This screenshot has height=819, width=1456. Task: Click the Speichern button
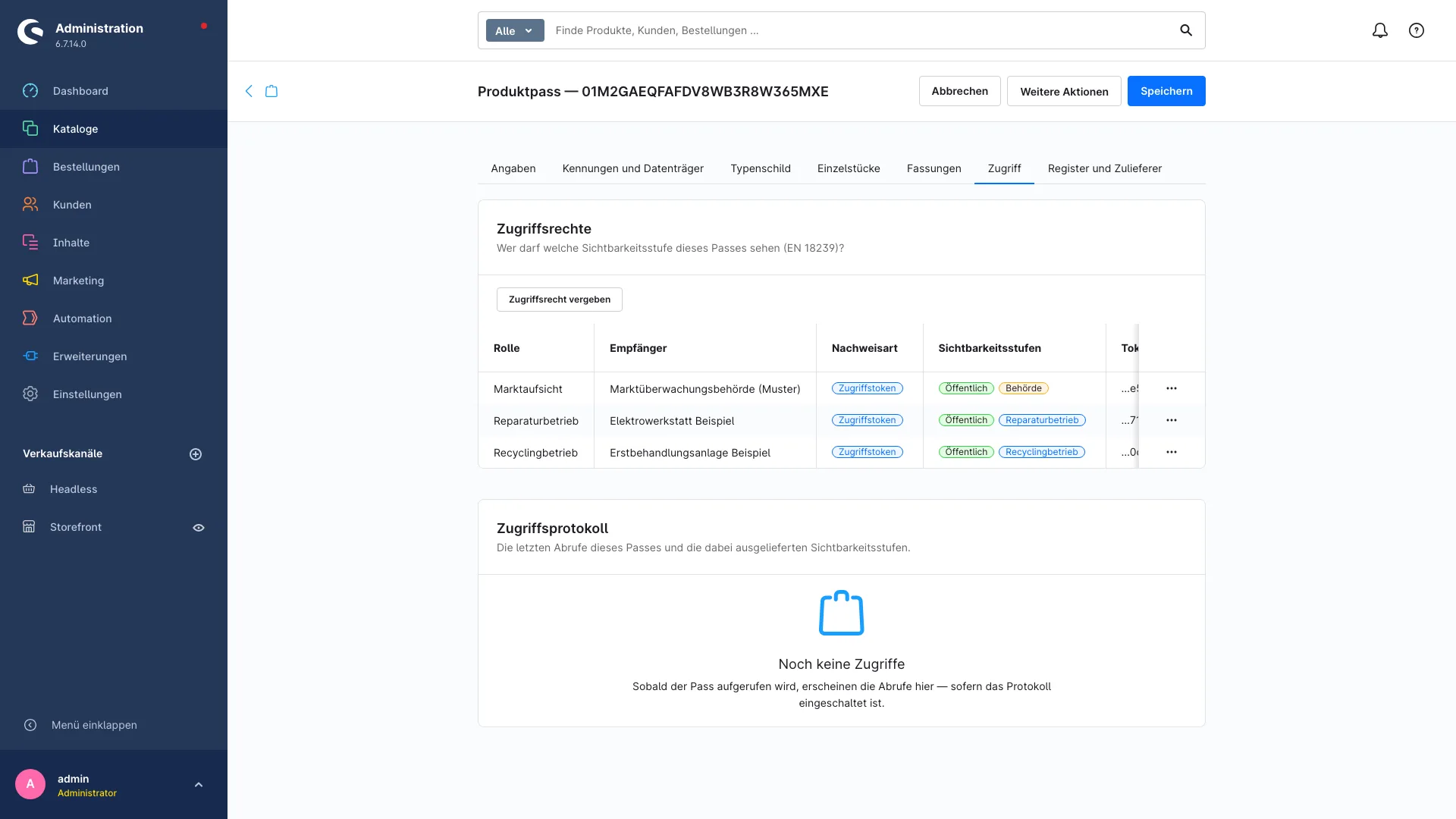click(1166, 91)
